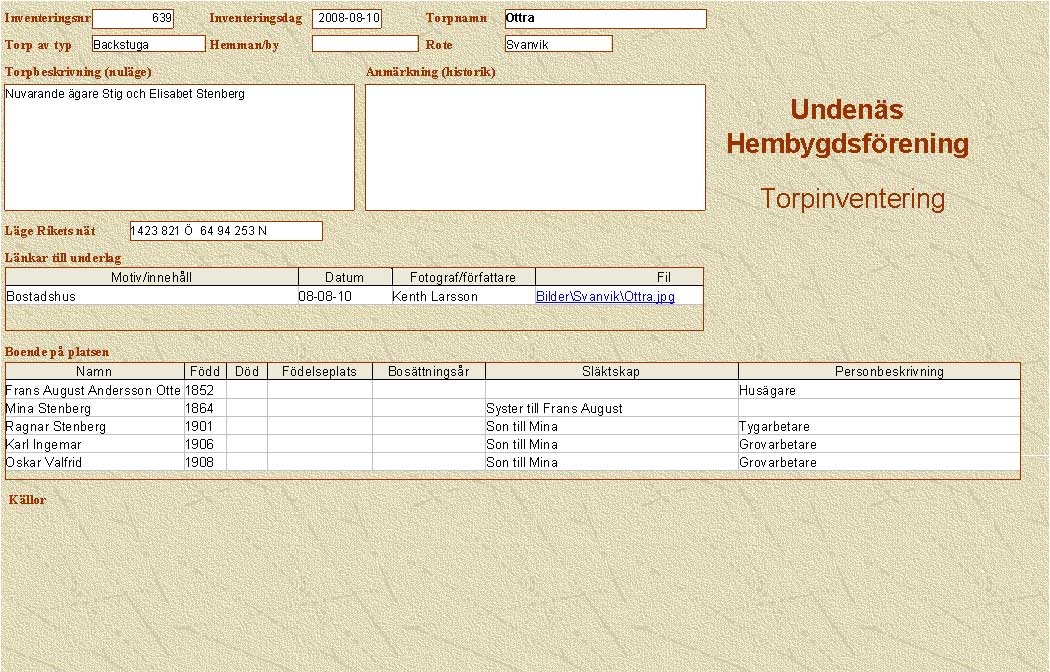The image size is (1050, 672).
Task: Click the empty Hemman/by input field
Action: pos(365,44)
